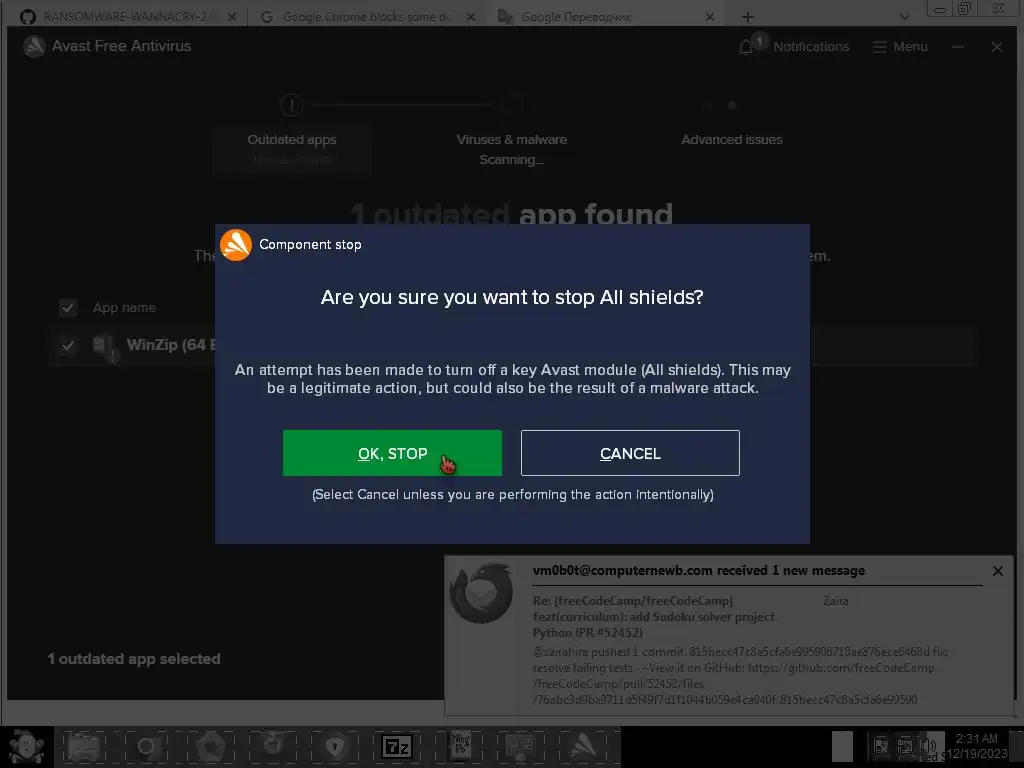Open a new browser tab with plus

[748, 17]
